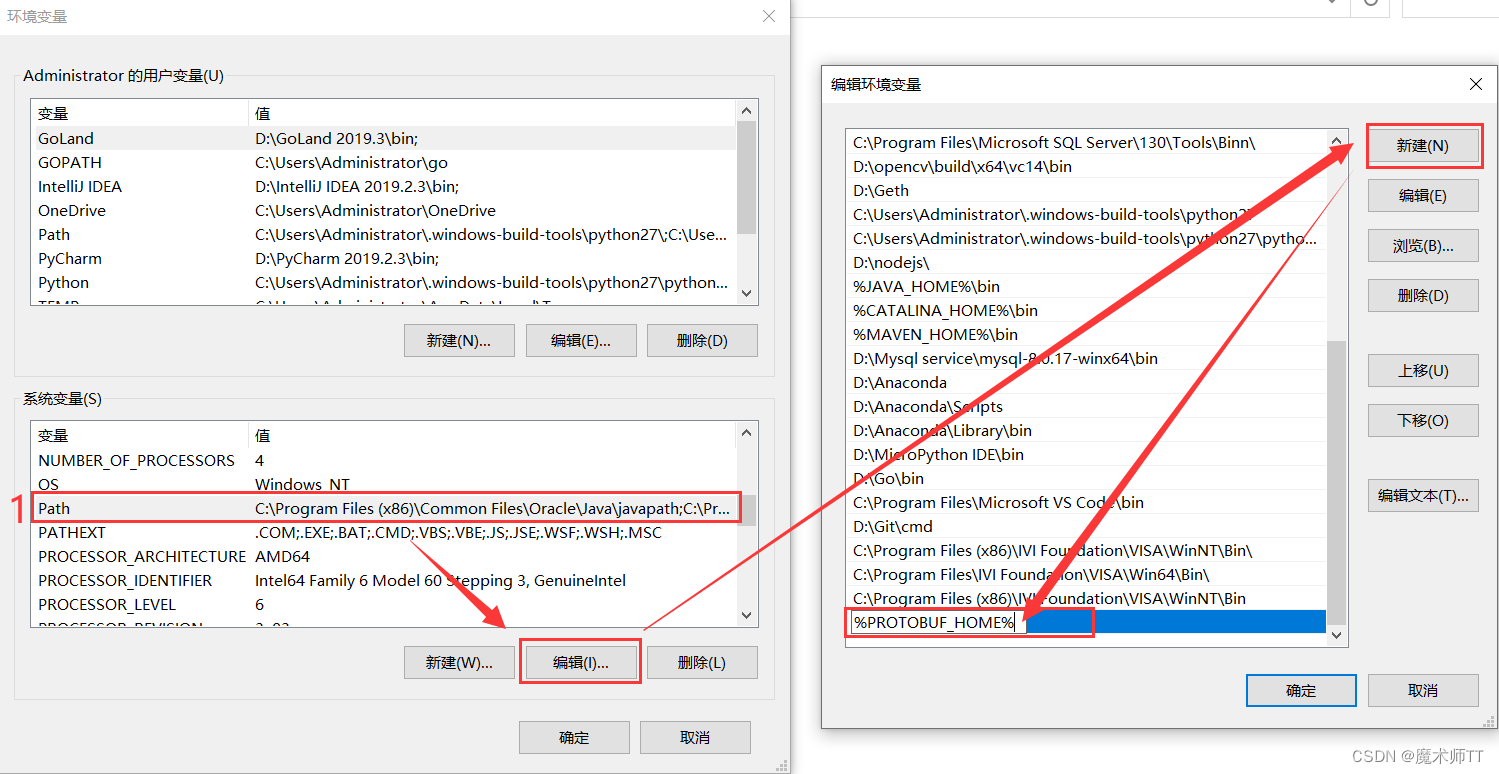
Task: Click 新建(N)... under user variables
Action: [459, 341]
